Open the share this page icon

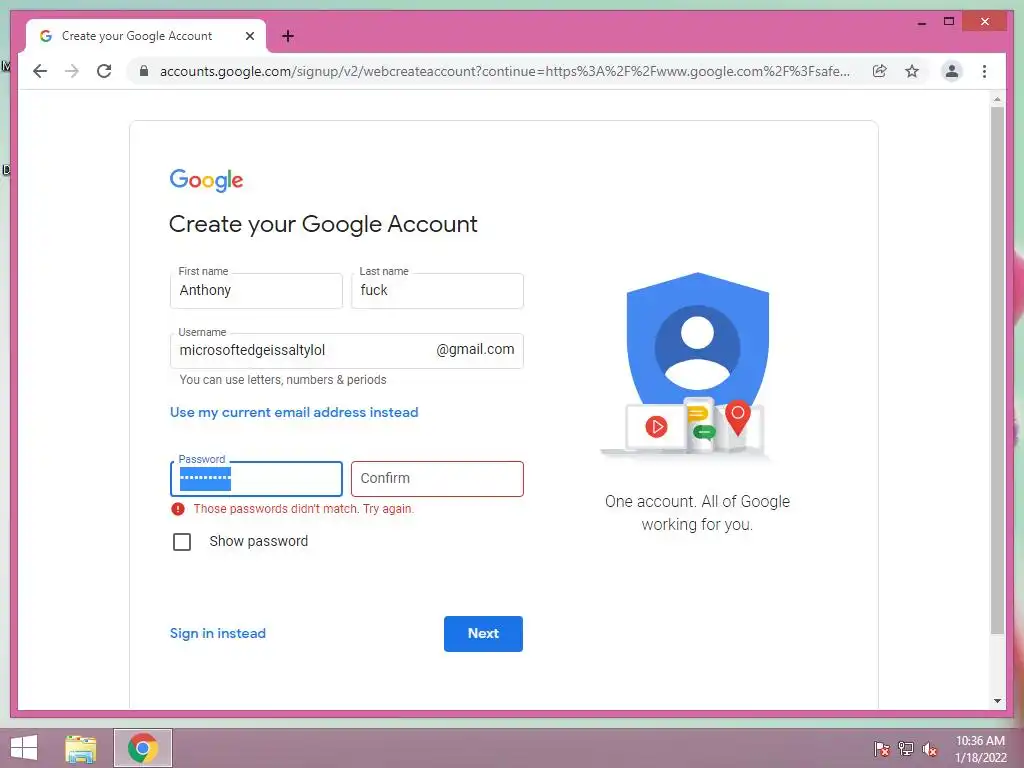pyautogui.click(x=880, y=71)
